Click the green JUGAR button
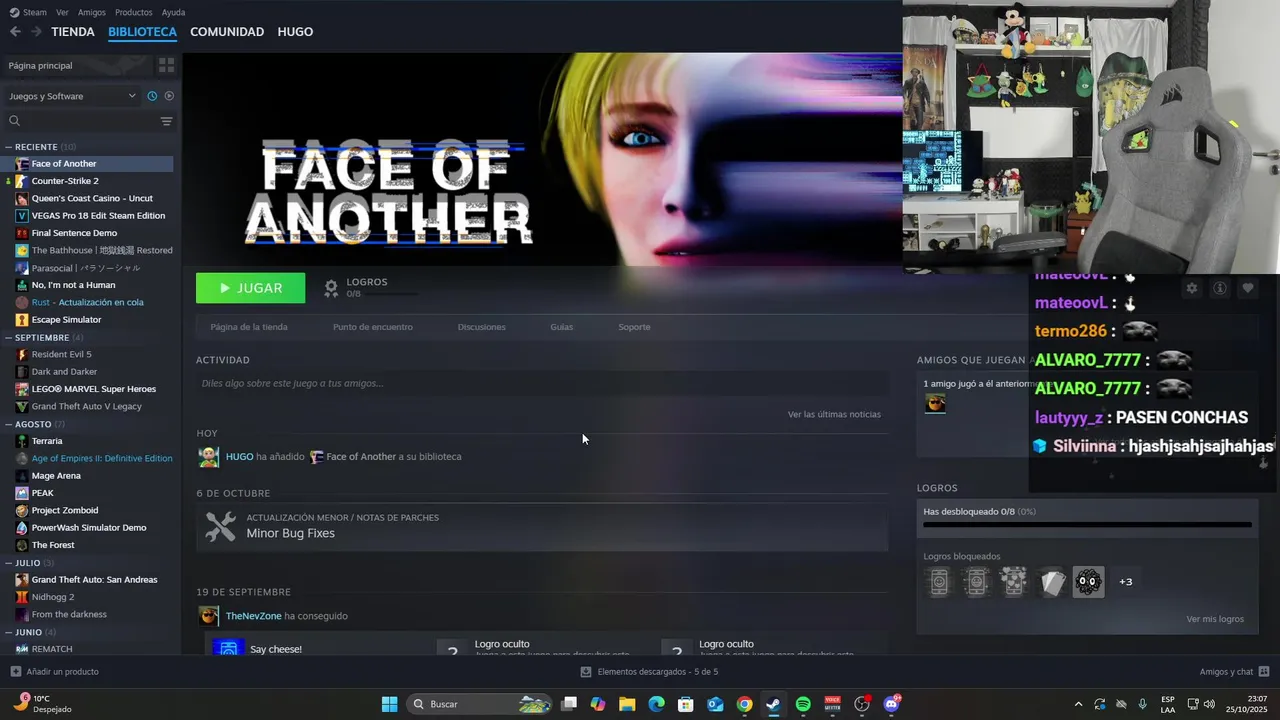Screen dimensions: 1280x720 [250, 288]
